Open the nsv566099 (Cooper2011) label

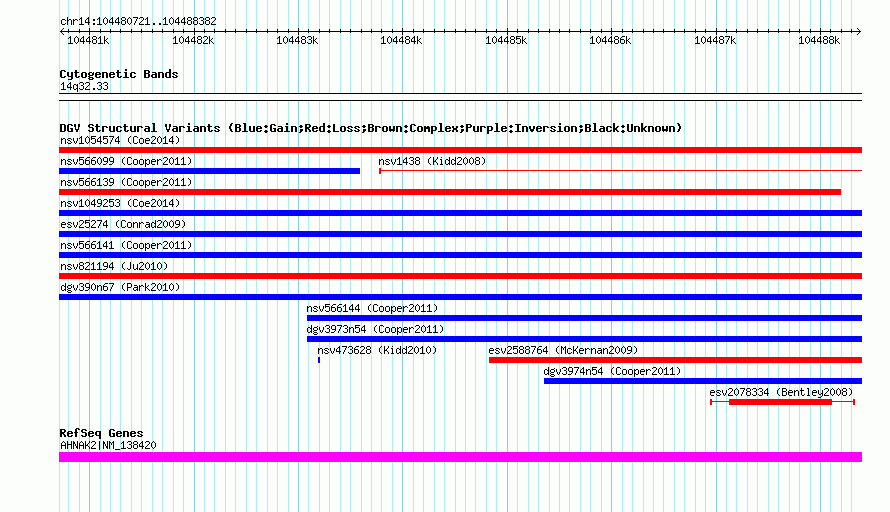coord(126,161)
